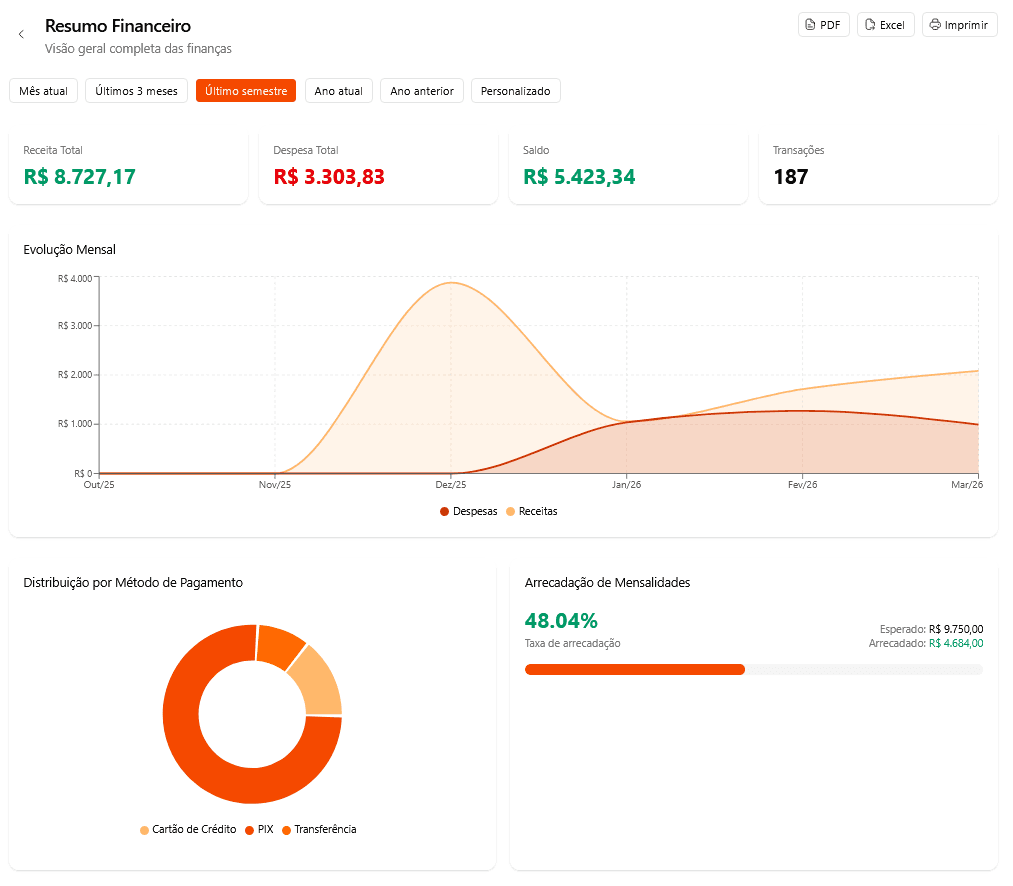Click the Transferência legend item
Screen dimensions: 1013x886
click(x=318, y=829)
